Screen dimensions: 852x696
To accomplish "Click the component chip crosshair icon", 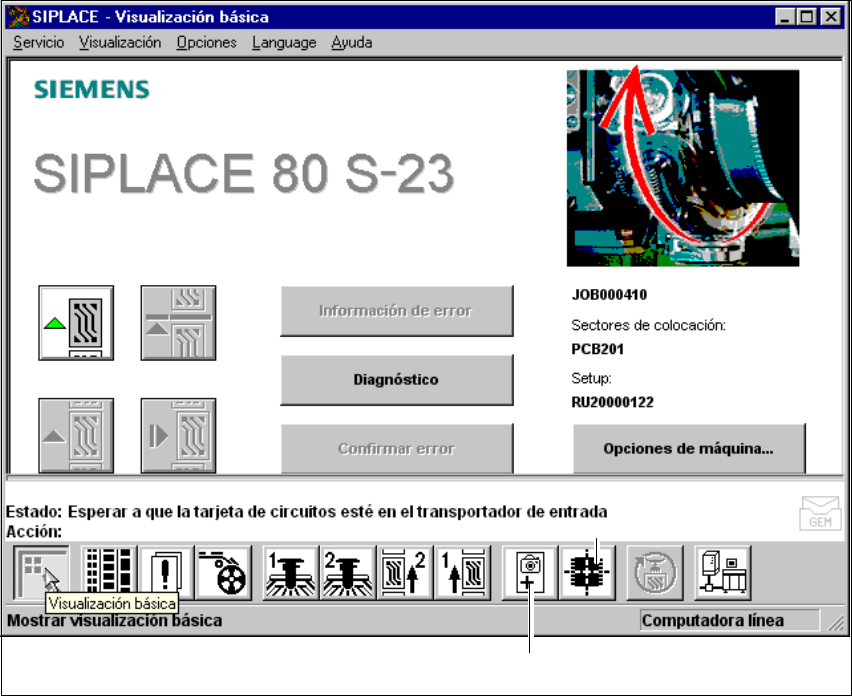I will [x=587, y=573].
